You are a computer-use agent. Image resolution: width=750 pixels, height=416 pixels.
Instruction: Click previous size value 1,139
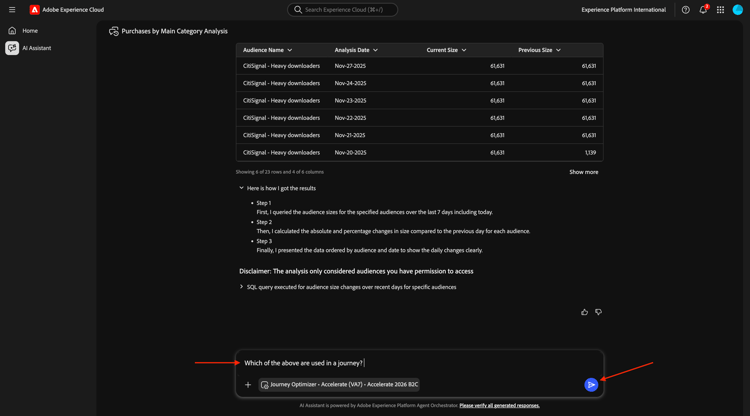click(590, 153)
